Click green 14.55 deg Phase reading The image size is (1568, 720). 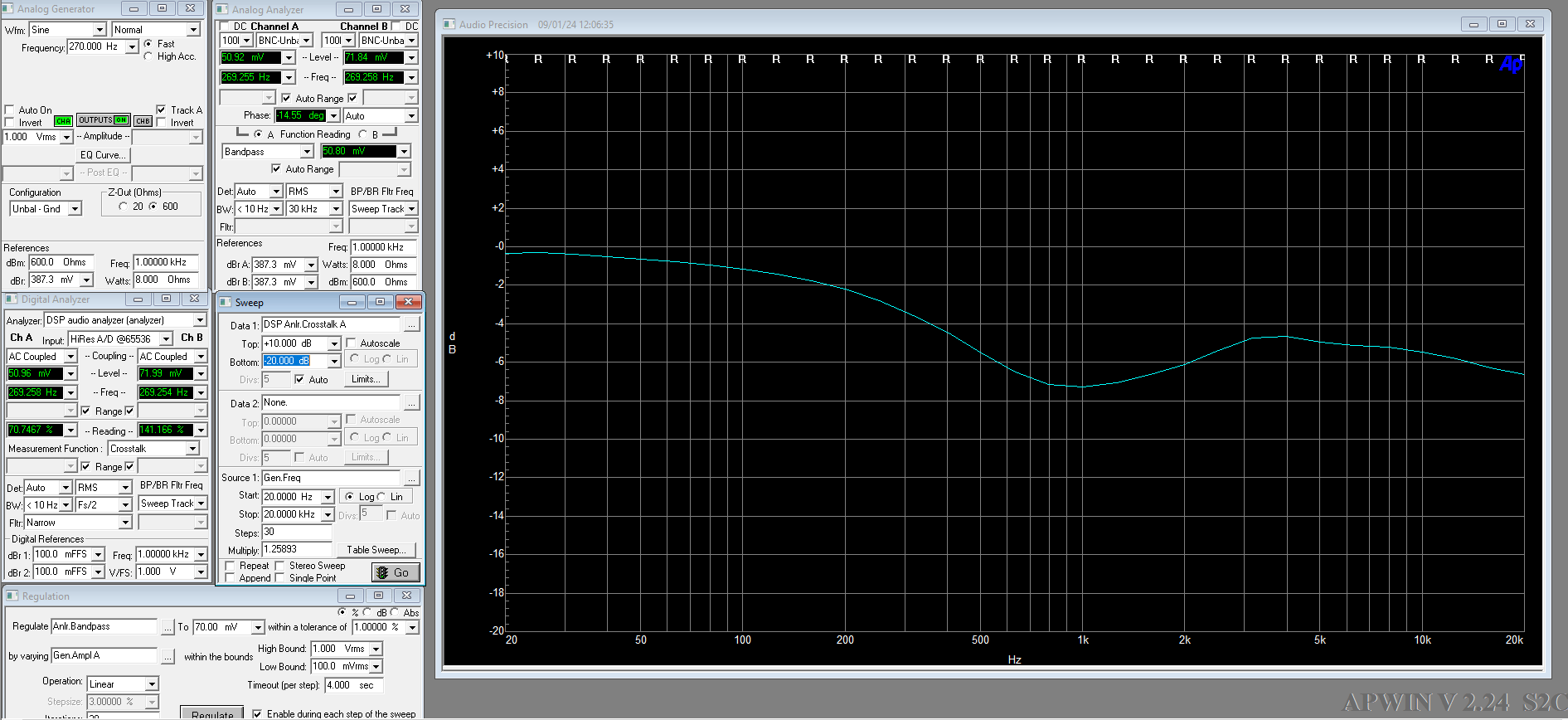(x=302, y=116)
